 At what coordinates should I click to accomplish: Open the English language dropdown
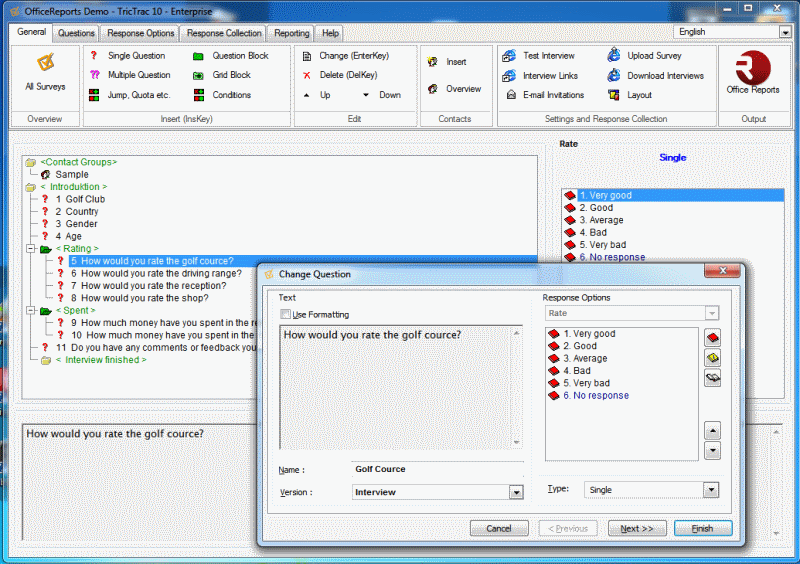tap(785, 32)
